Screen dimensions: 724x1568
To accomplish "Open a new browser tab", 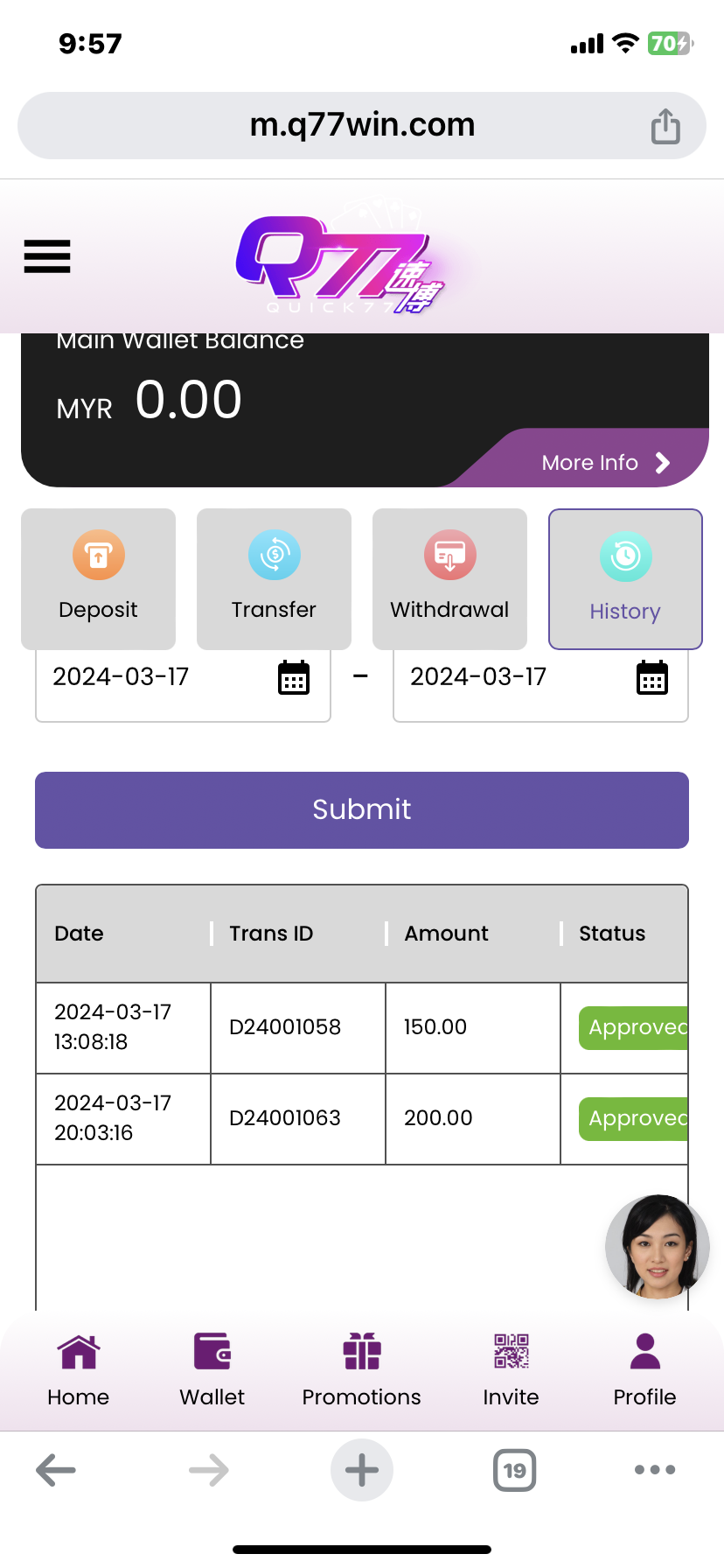I will click(x=362, y=1470).
